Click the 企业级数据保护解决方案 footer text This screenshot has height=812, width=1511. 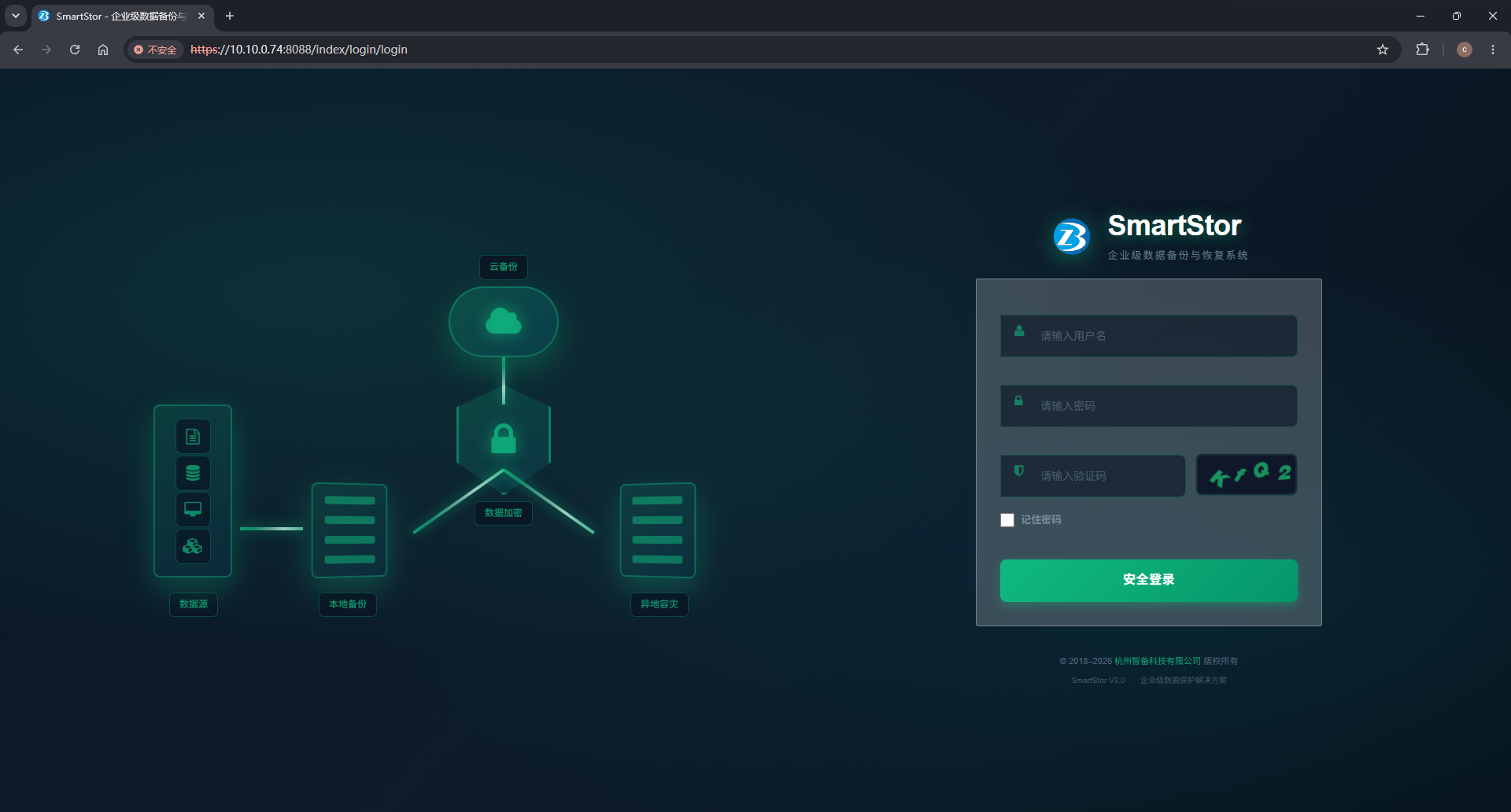[1184, 681]
